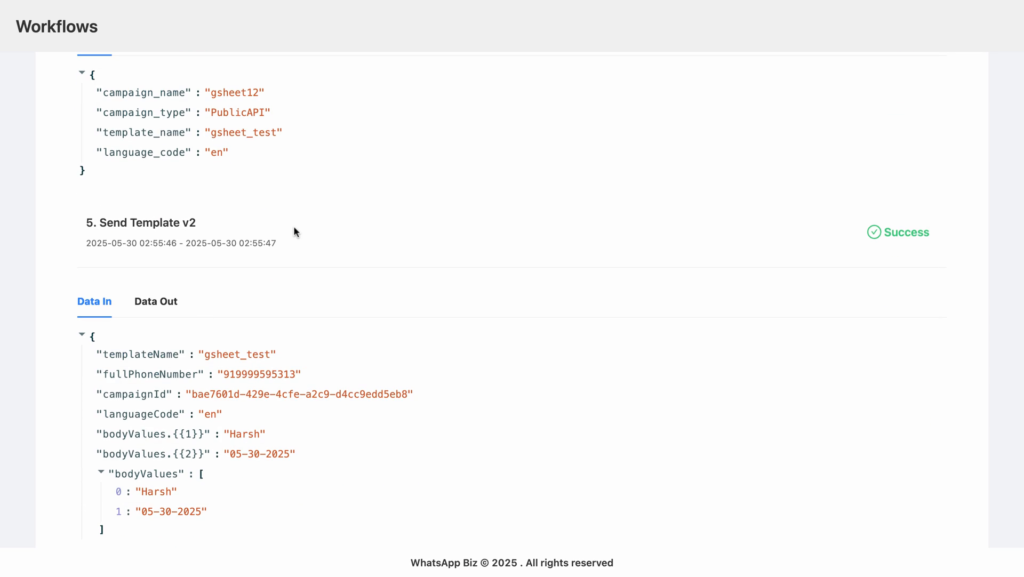This screenshot has width=1024, height=577.
Task: Click the WhatsApp Biz footer text
Action: [x=512, y=563]
